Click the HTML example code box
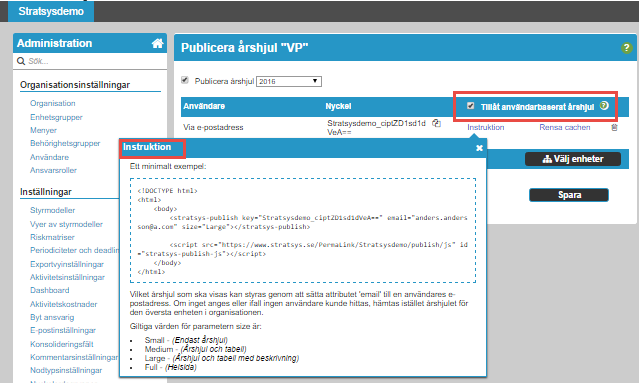The height and width of the screenshot is (383, 639). pyautogui.click(x=303, y=230)
